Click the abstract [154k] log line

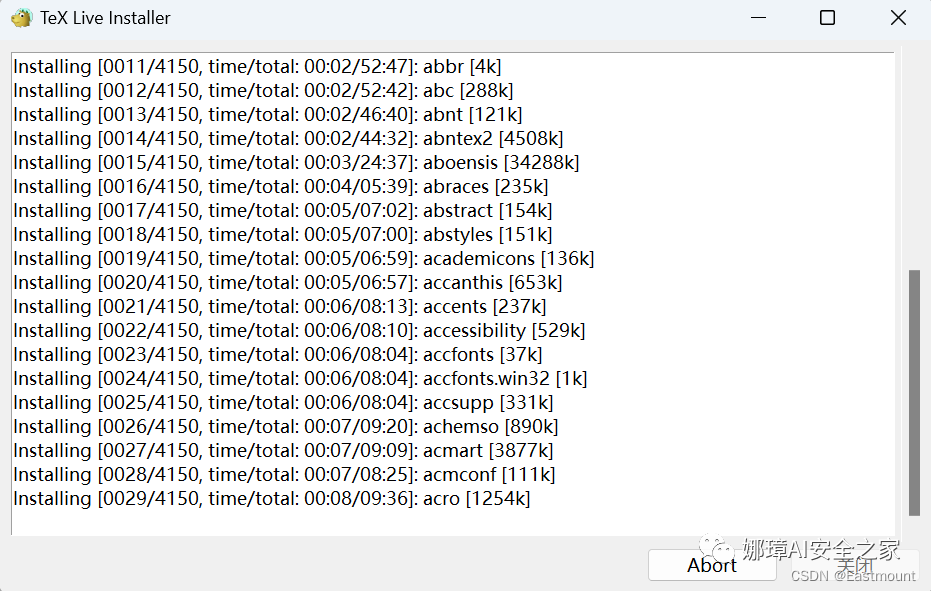pos(283,210)
